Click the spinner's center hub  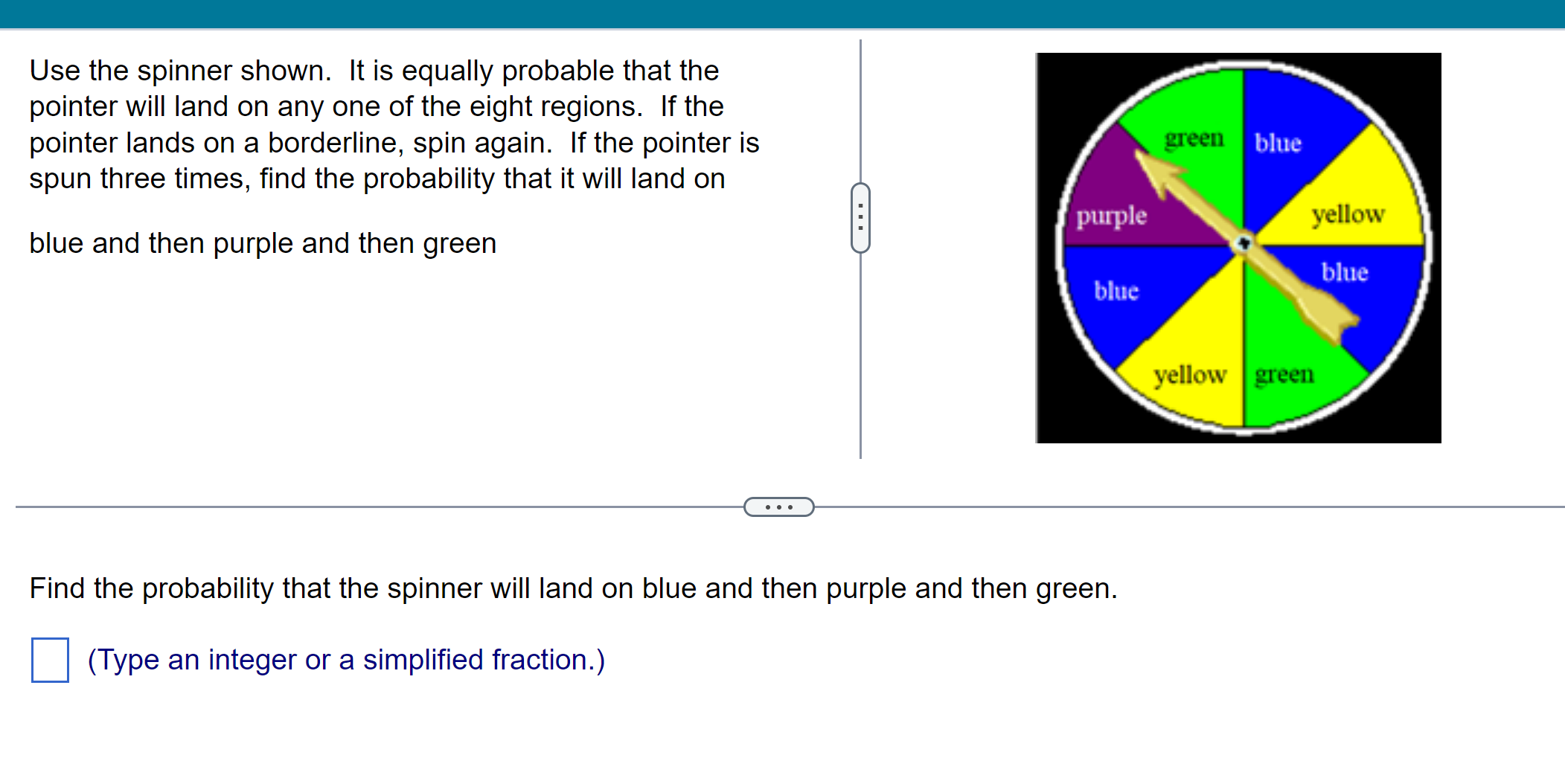tap(1241, 243)
